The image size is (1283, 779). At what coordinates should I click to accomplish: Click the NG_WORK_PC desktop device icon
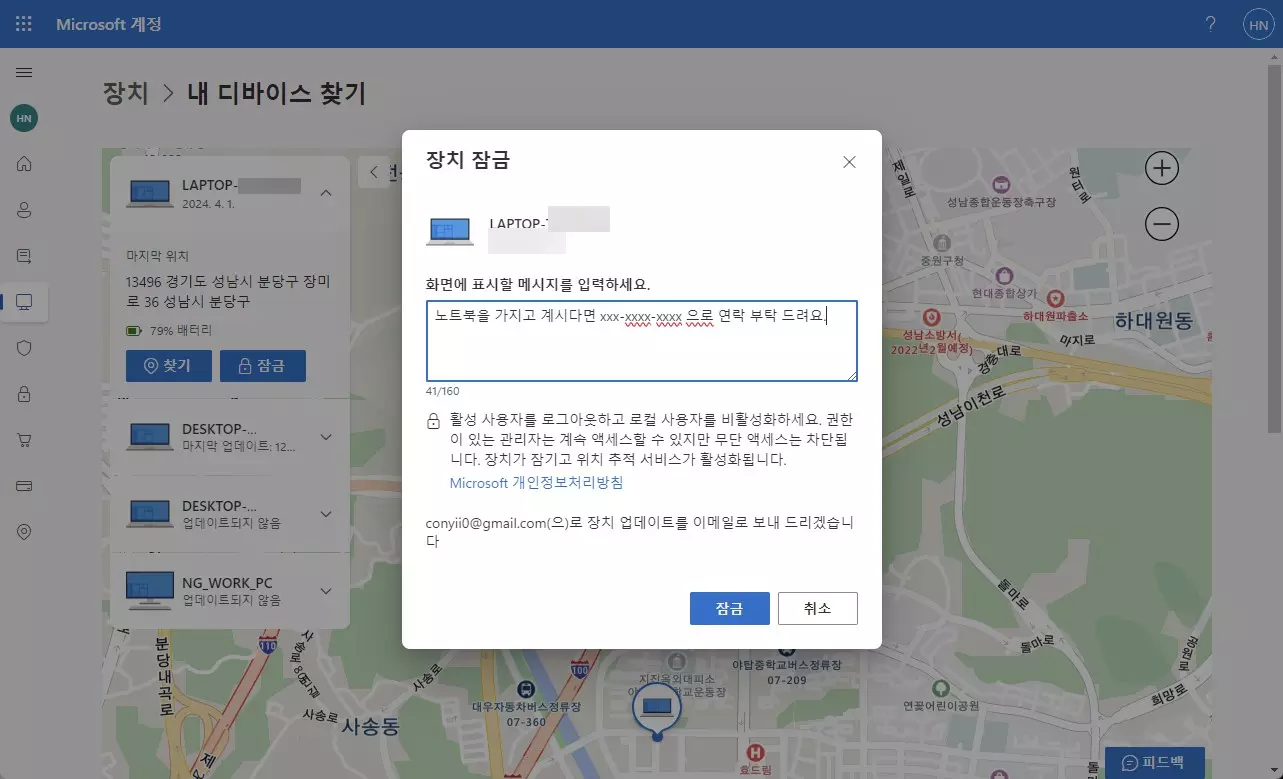[x=150, y=591]
